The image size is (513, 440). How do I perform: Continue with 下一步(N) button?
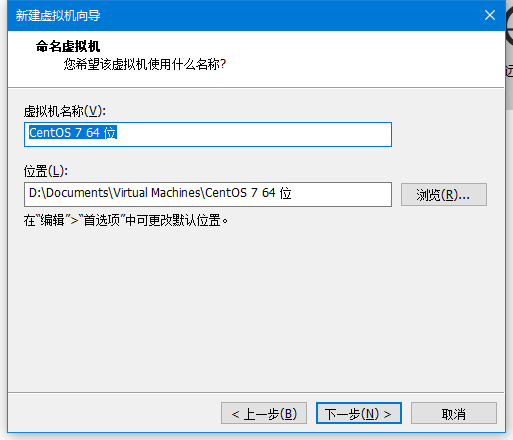[x=359, y=413]
